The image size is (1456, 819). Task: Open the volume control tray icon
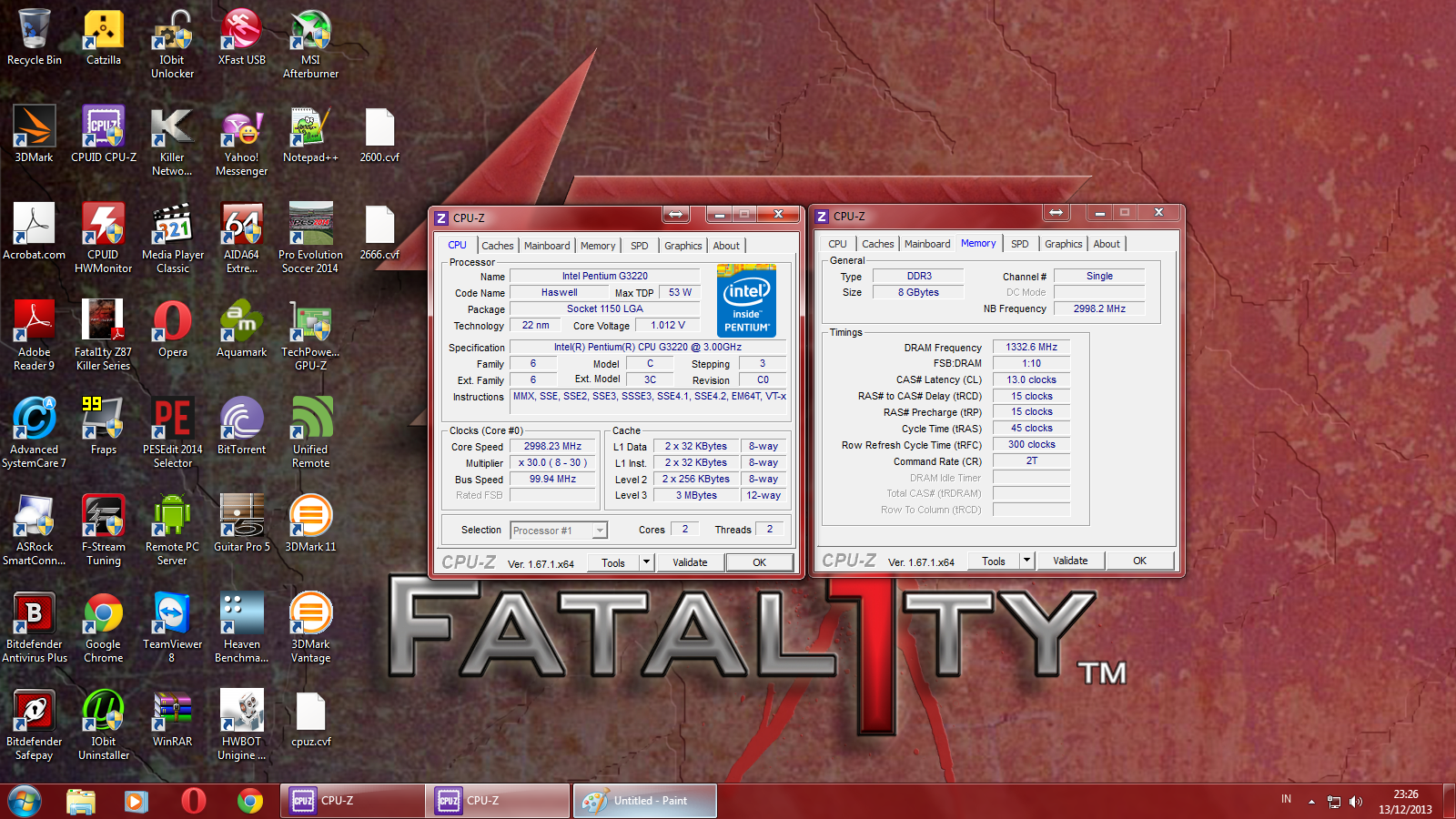coord(1356,802)
